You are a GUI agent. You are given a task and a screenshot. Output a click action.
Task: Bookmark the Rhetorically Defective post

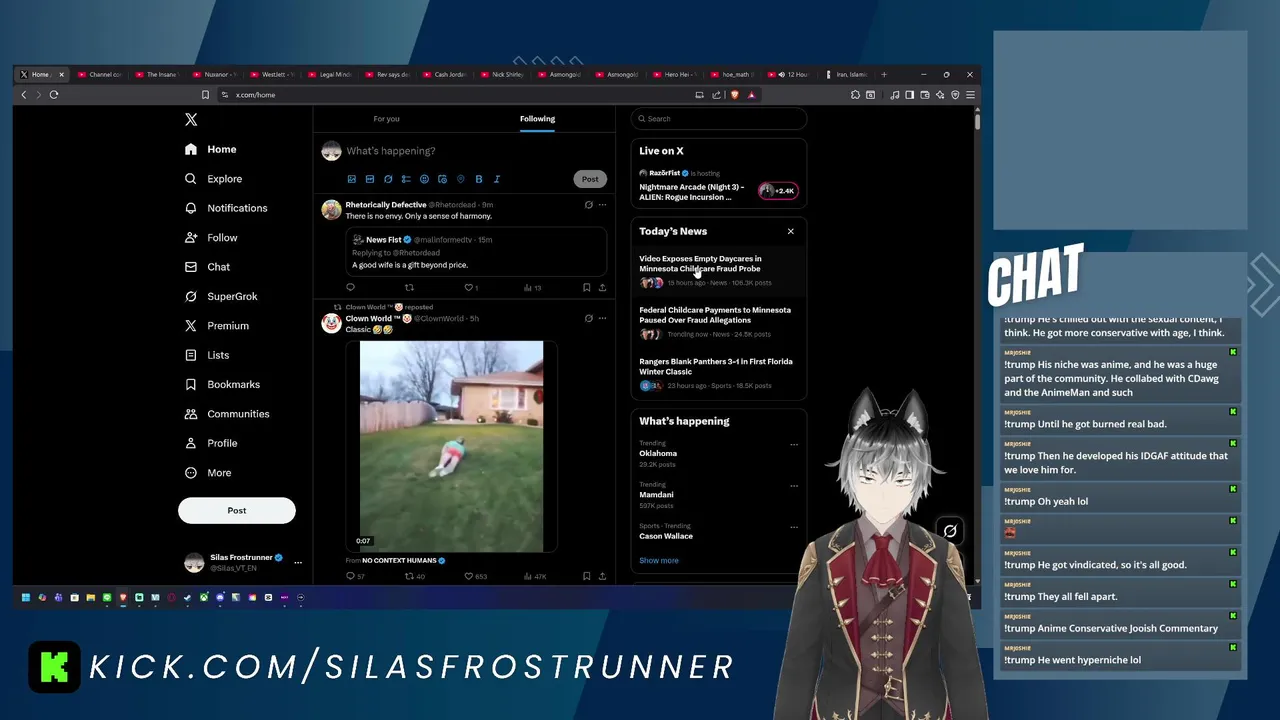click(586, 288)
